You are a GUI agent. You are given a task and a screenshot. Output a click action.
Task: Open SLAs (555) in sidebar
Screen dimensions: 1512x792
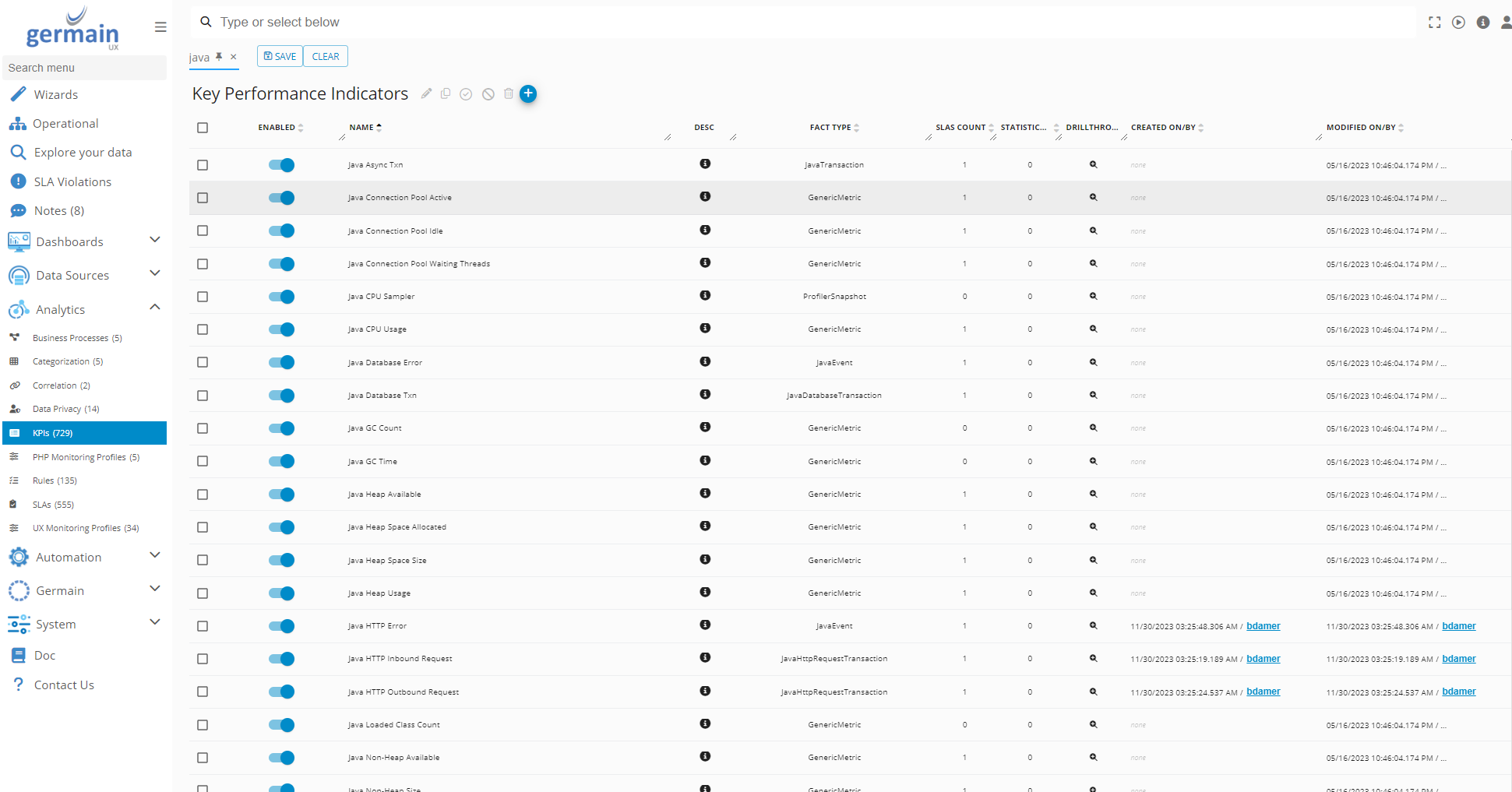tap(53, 505)
